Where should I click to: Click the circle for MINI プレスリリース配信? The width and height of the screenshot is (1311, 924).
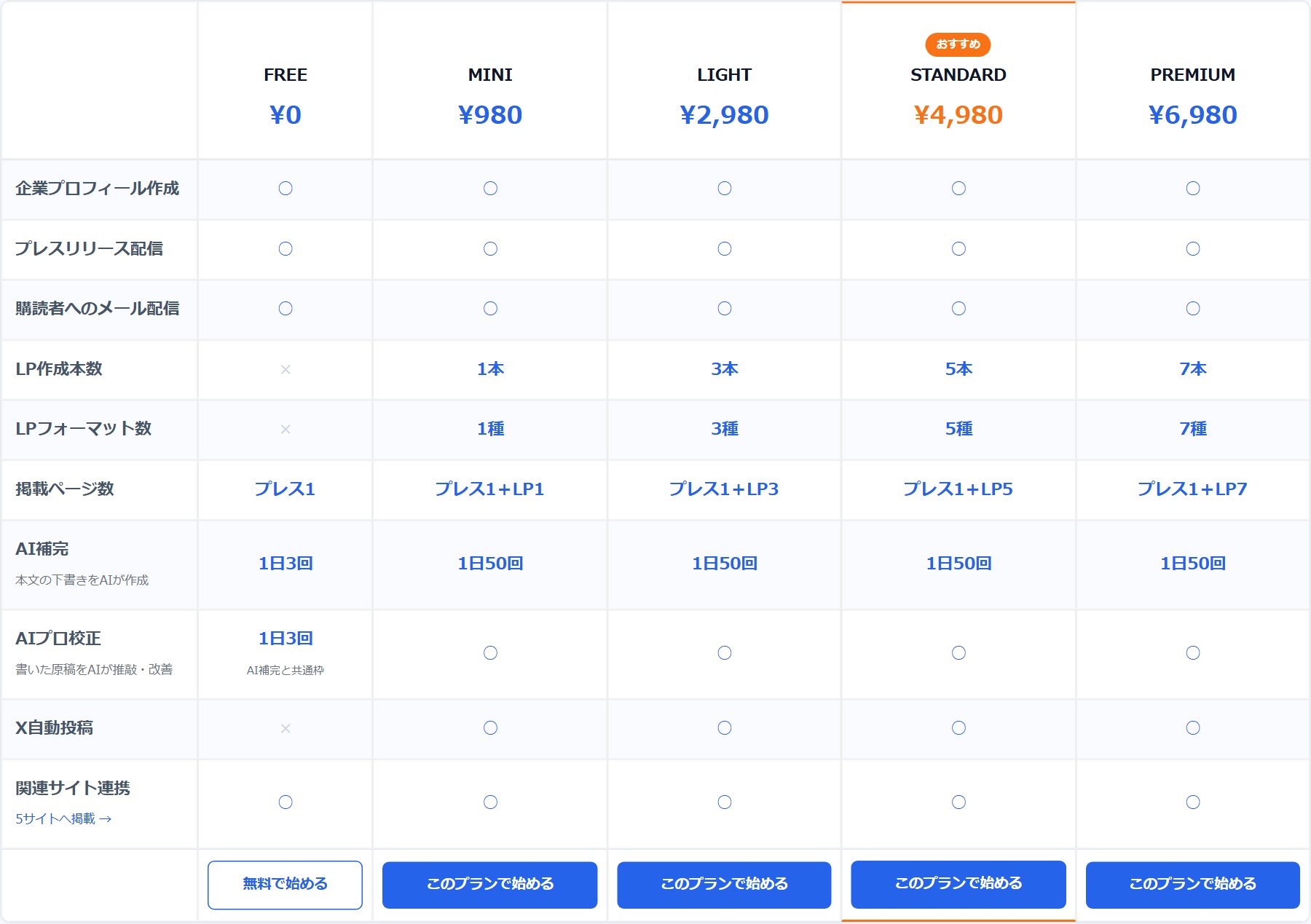click(490, 249)
